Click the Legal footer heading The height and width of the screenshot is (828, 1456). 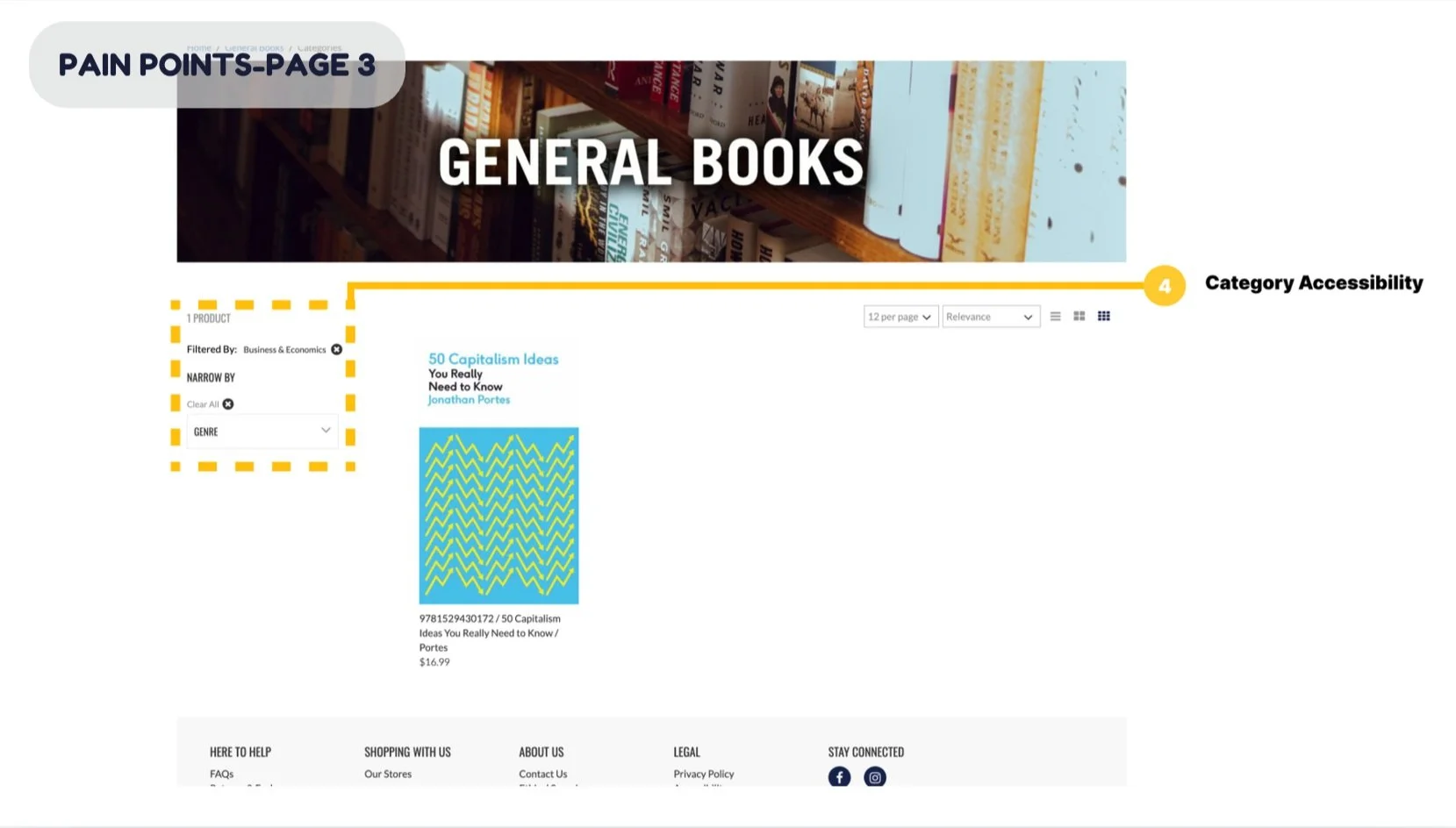pyautogui.click(x=687, y=752)
